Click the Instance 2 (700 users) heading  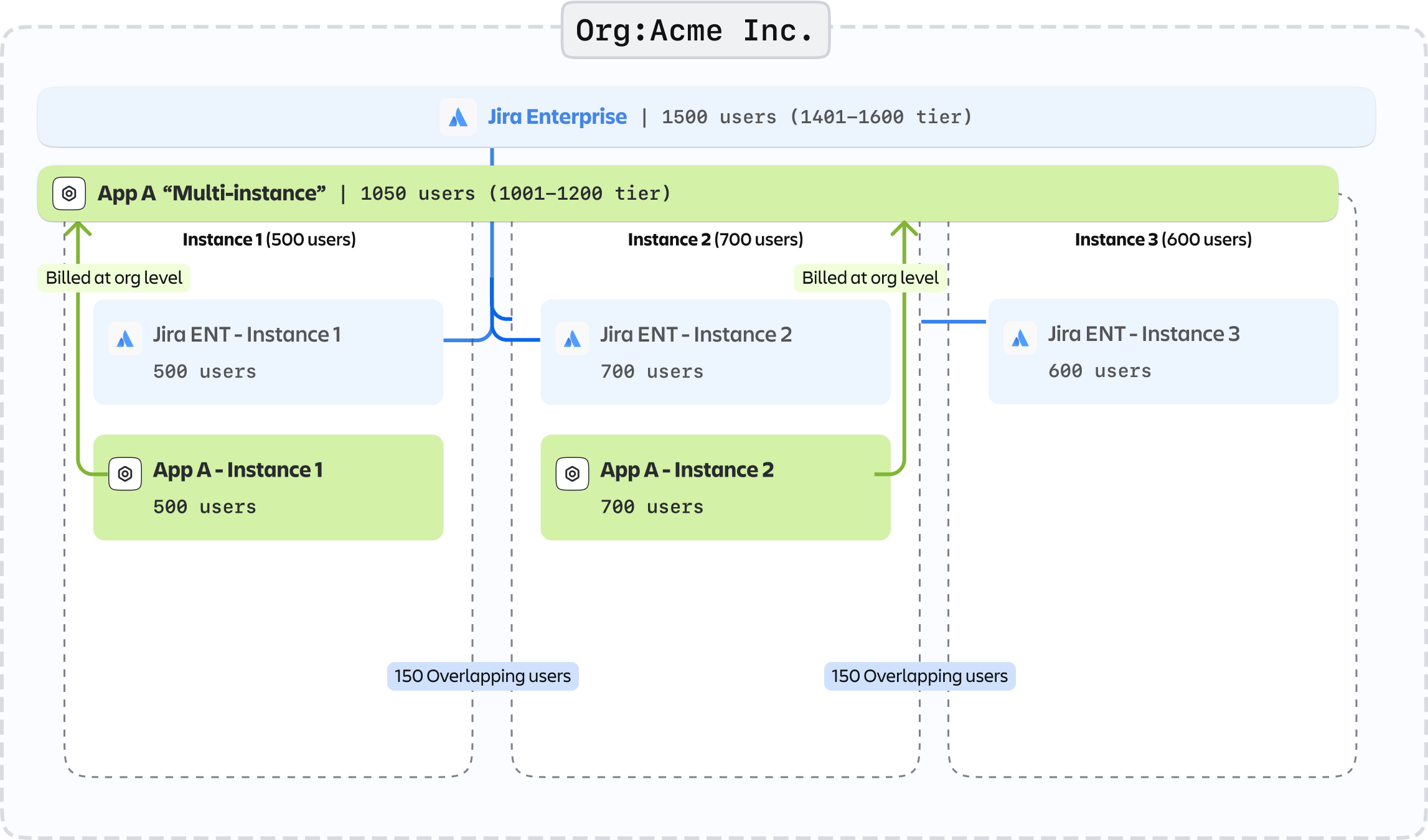(x=715, y=240)
